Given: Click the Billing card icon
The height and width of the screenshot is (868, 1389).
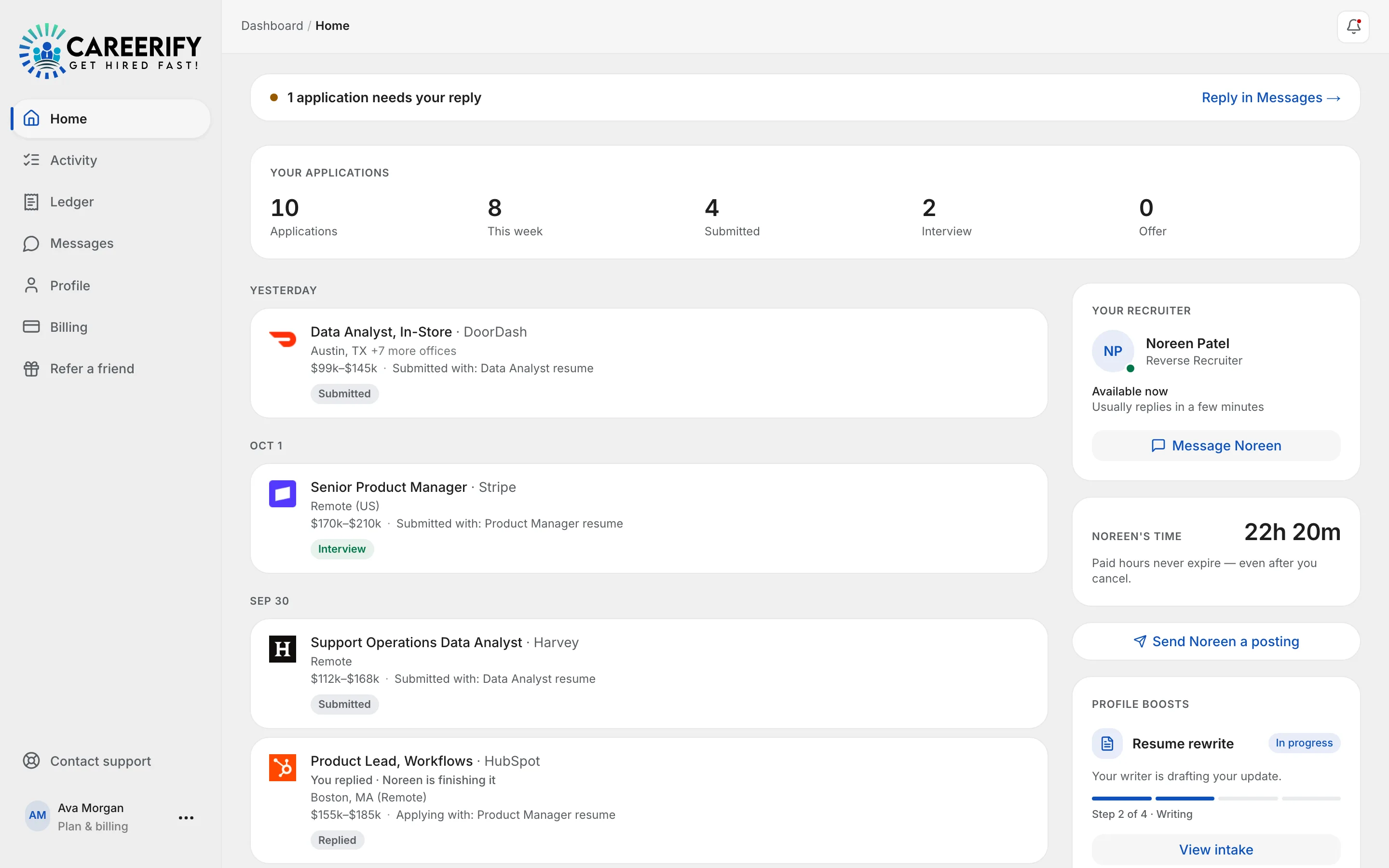Looking at the screenshot, I should [31, 326].
